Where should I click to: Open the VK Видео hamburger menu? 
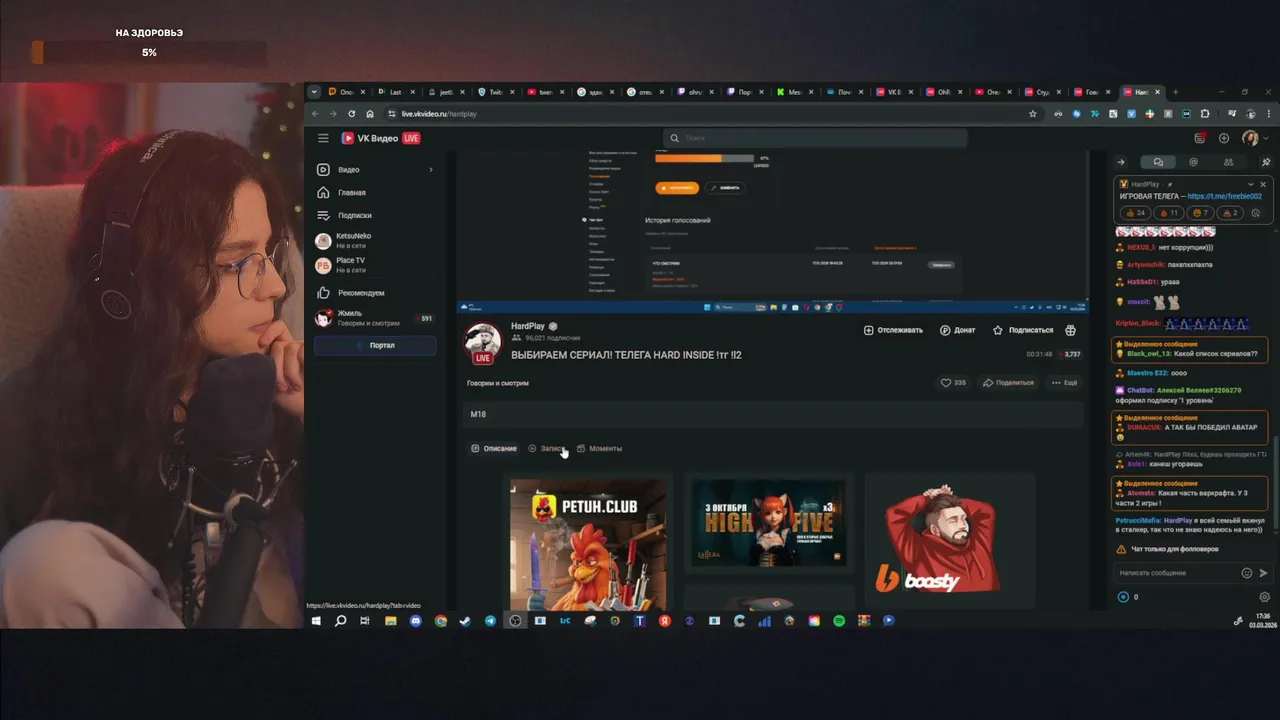pyautogui.click(x=323, y=138)
